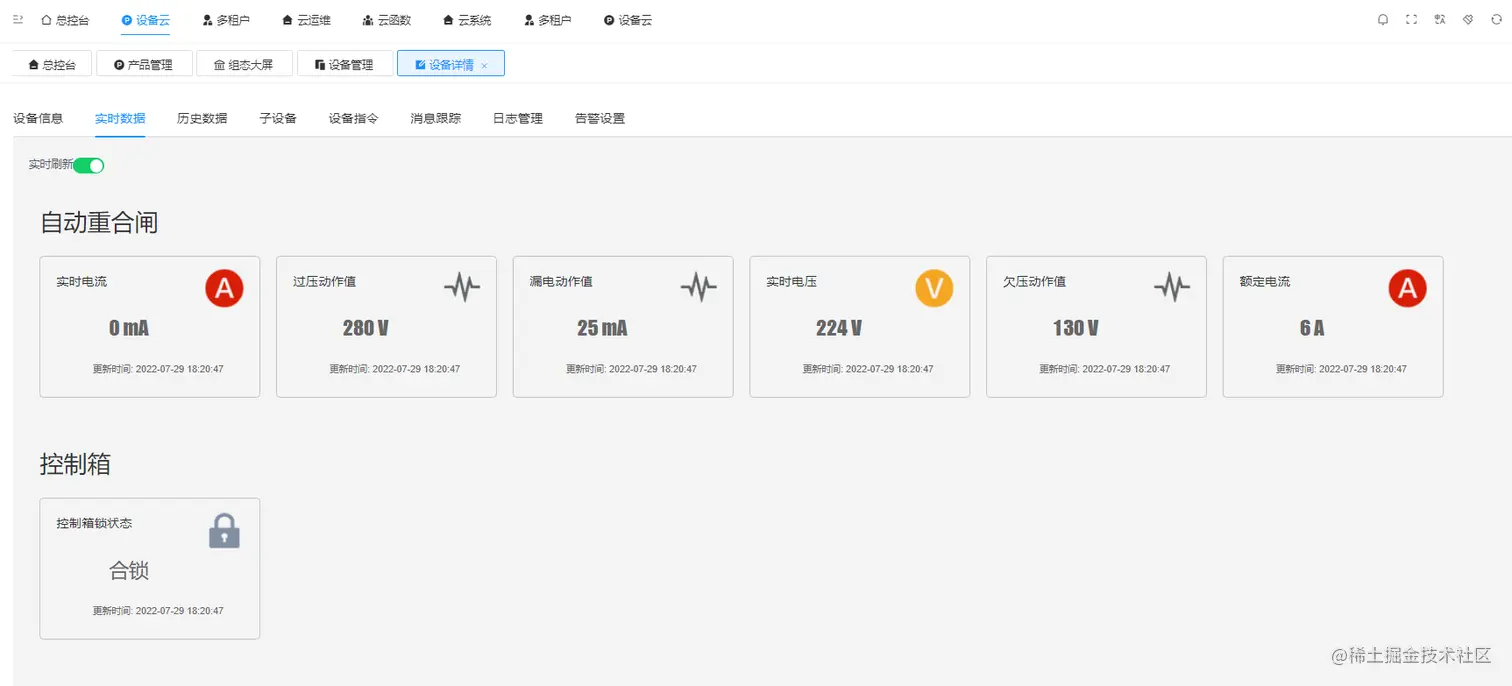
Task: Click the 控制箱 section heading
Action: [x=75, y=464]
